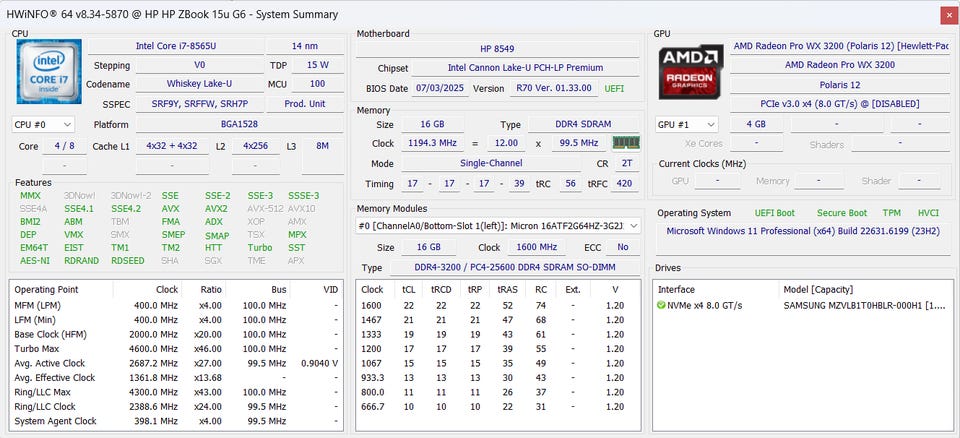The image size is (960, 438).
Task: Click the module clock 1600 MHz field
Action: click(536, 247)
